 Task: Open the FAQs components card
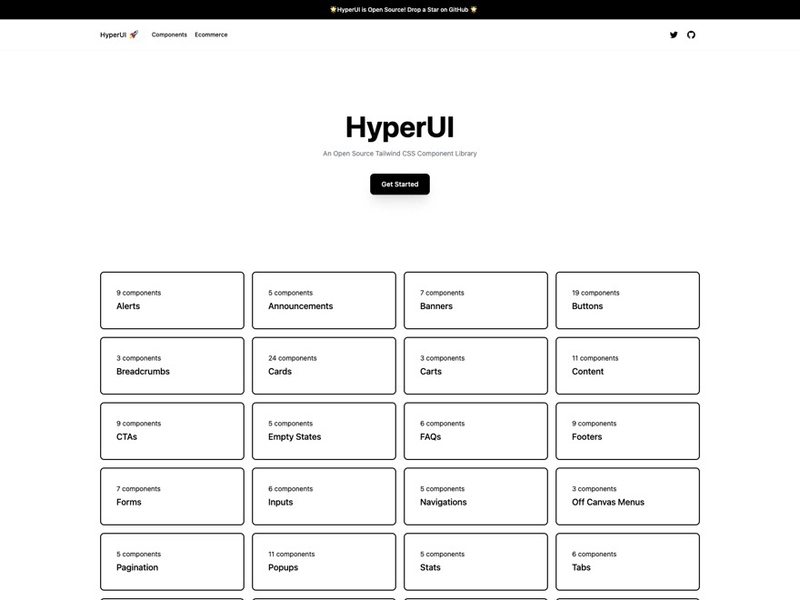476,431
